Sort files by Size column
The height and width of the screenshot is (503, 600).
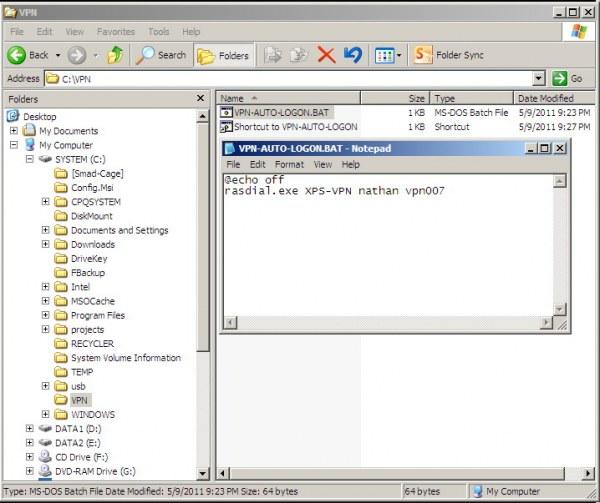click(x=395, y=98)
